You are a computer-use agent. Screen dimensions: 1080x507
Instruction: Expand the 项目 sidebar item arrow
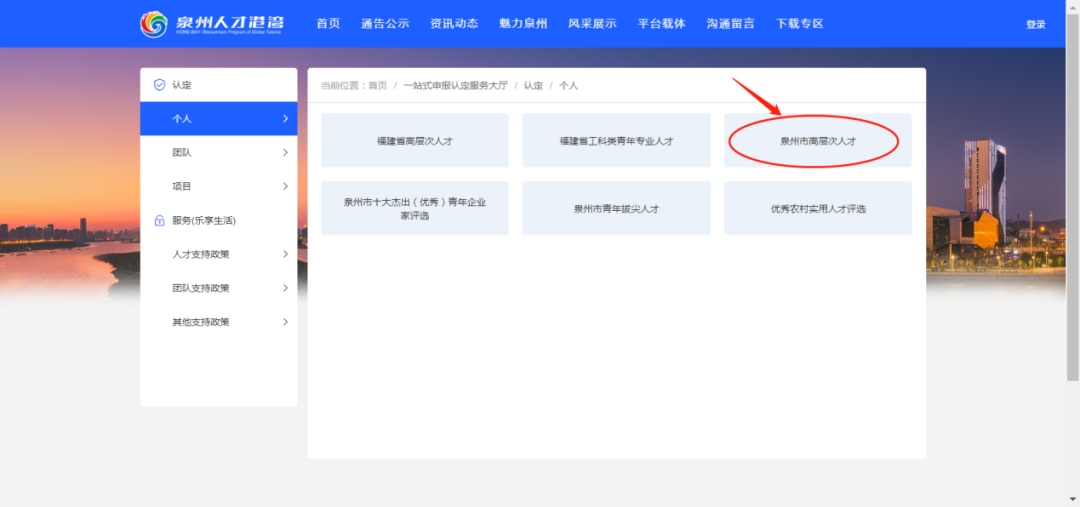click(285, 187)
